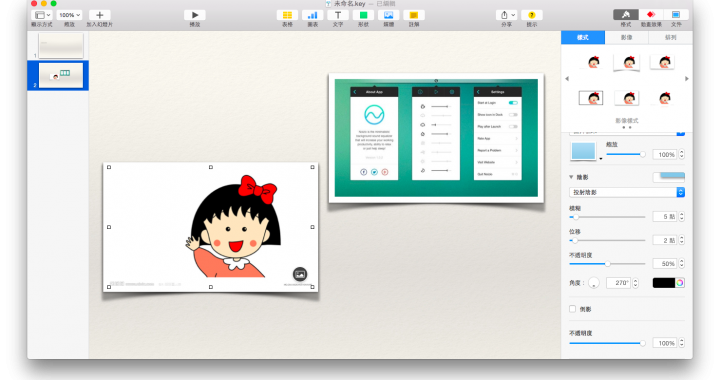Start the slideshow with the Play button
The image size is (720, 380).
tap(195, 15)
